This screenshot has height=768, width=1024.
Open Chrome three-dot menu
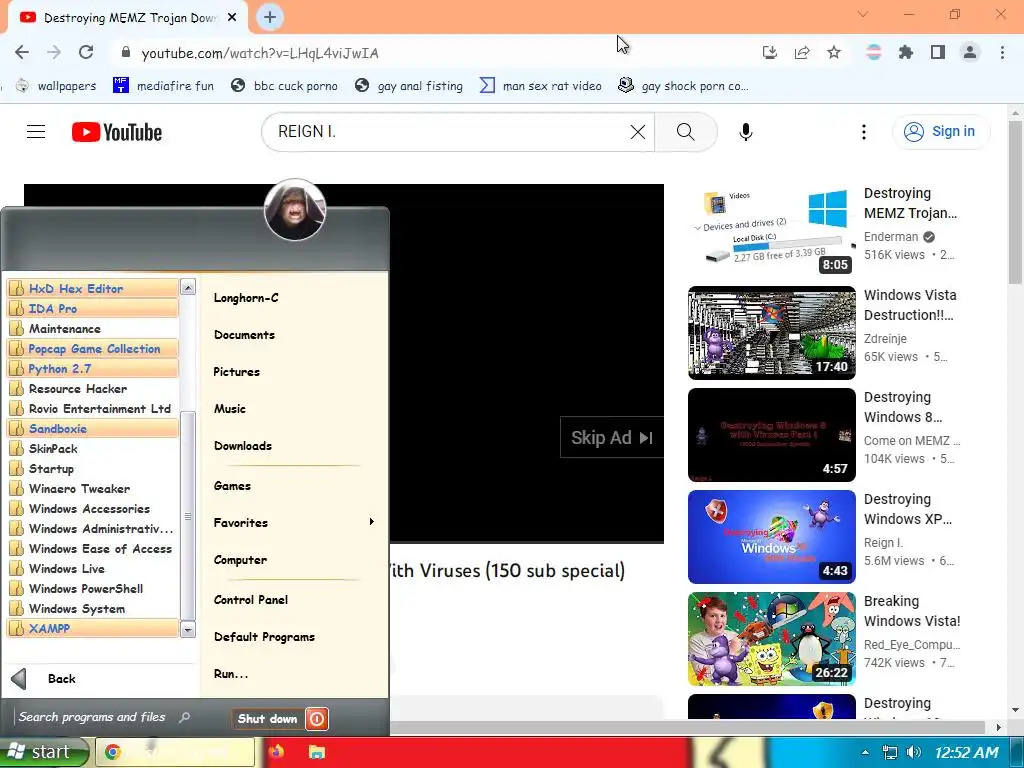(x=1002, y=52)
